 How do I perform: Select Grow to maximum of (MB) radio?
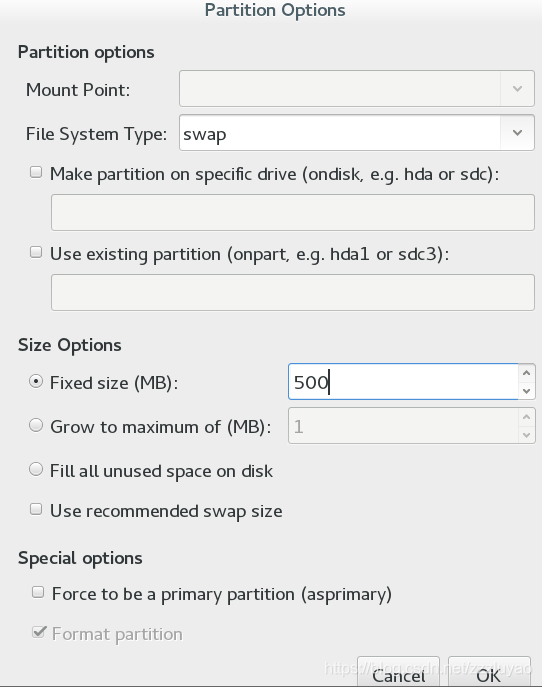pyautogui.click(x=36, y=425)
